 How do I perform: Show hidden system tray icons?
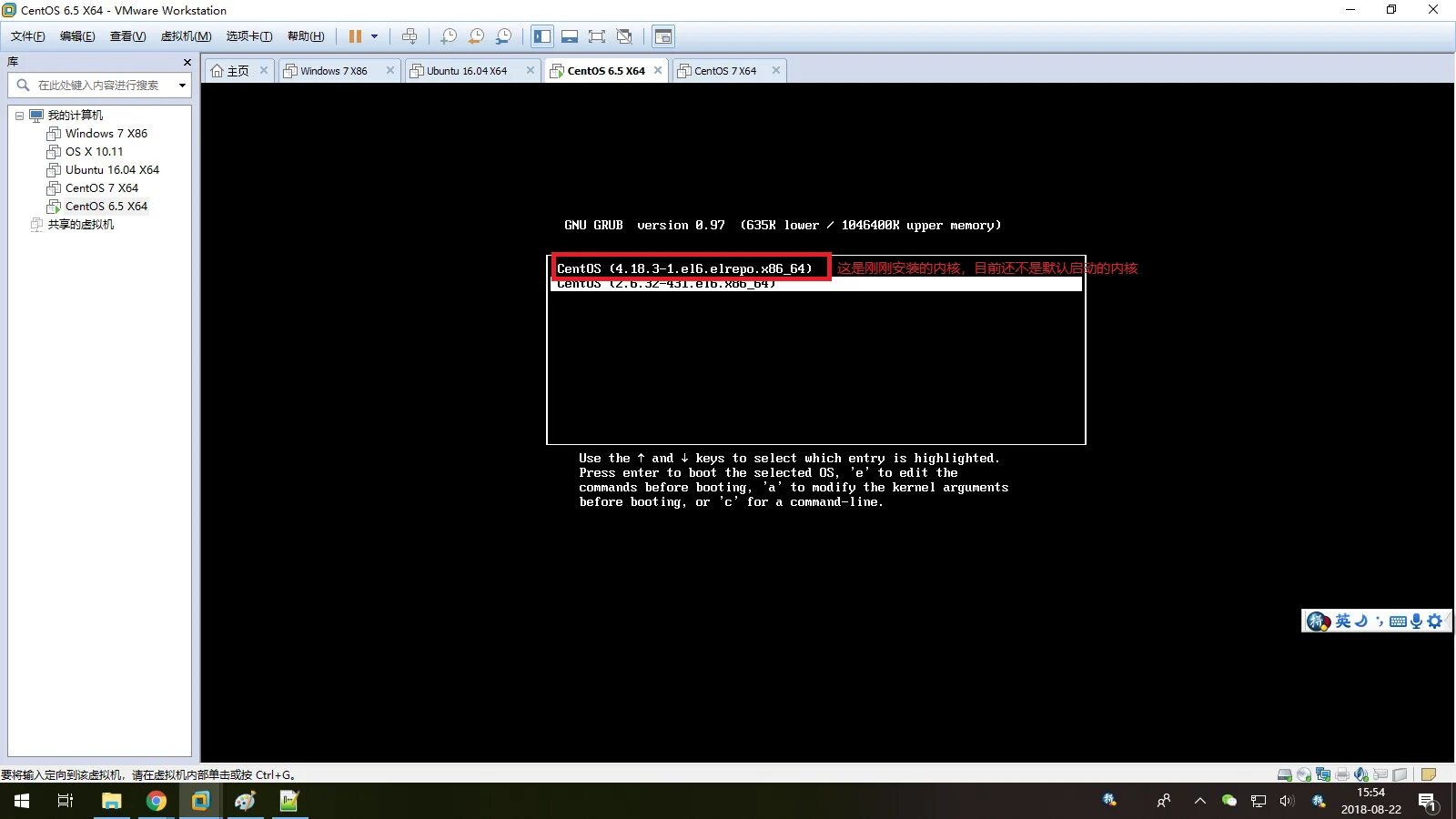1199,801
